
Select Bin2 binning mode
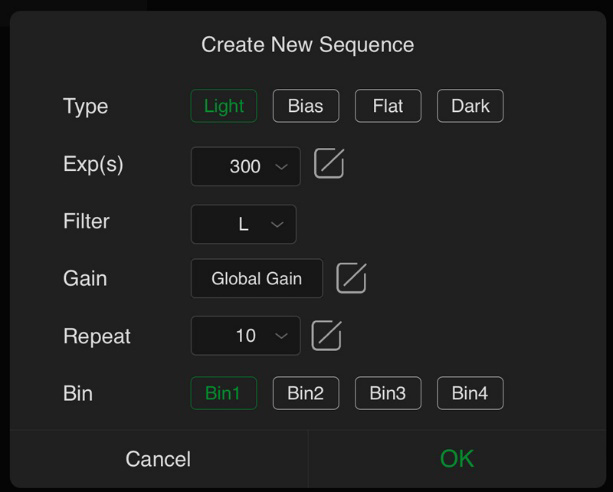(x=306, y=393)
